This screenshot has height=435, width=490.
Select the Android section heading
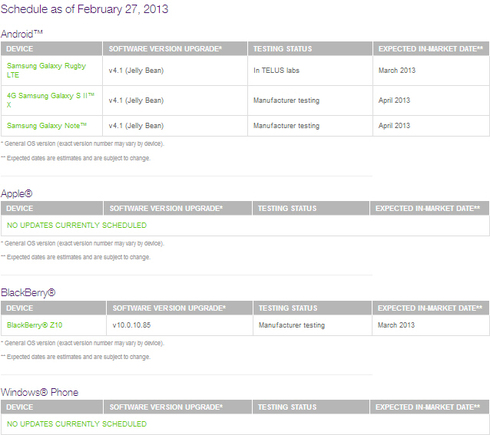(x=22, y=34)
